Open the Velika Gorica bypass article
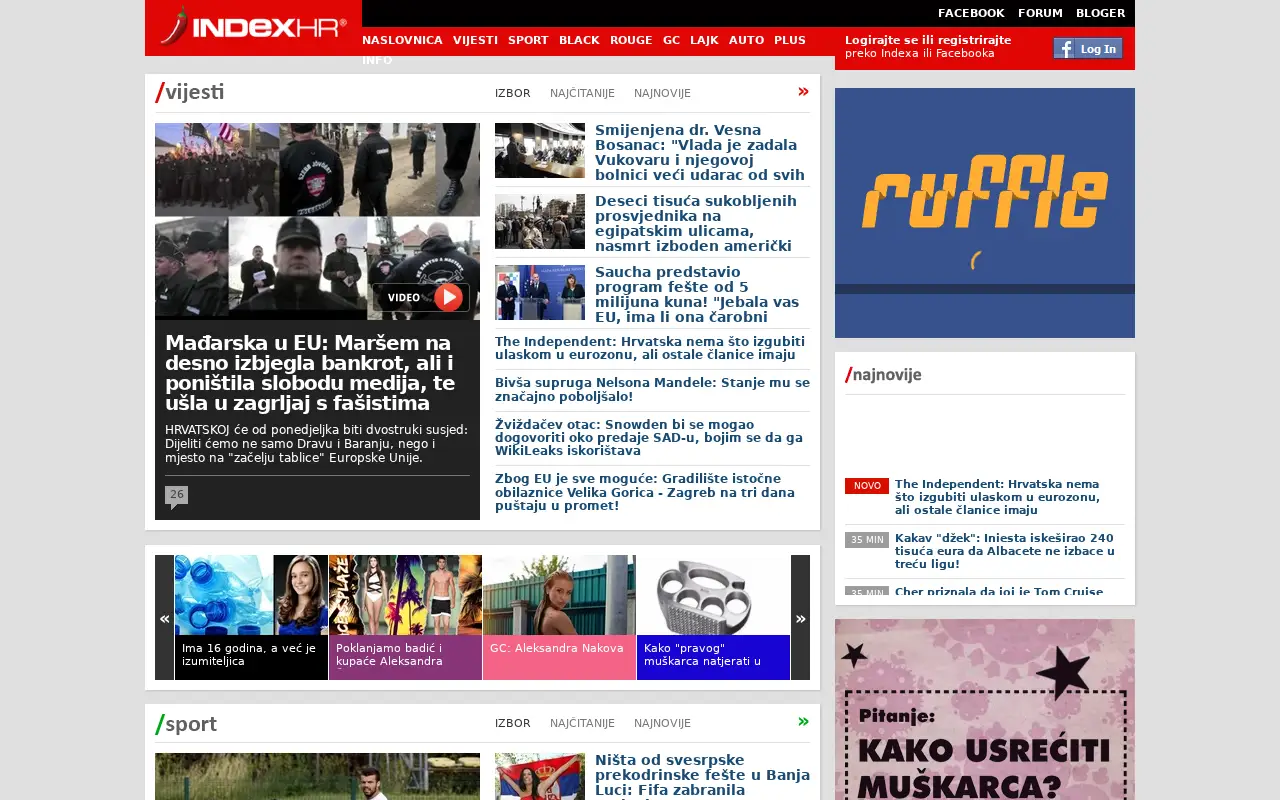 click(645, 492)
